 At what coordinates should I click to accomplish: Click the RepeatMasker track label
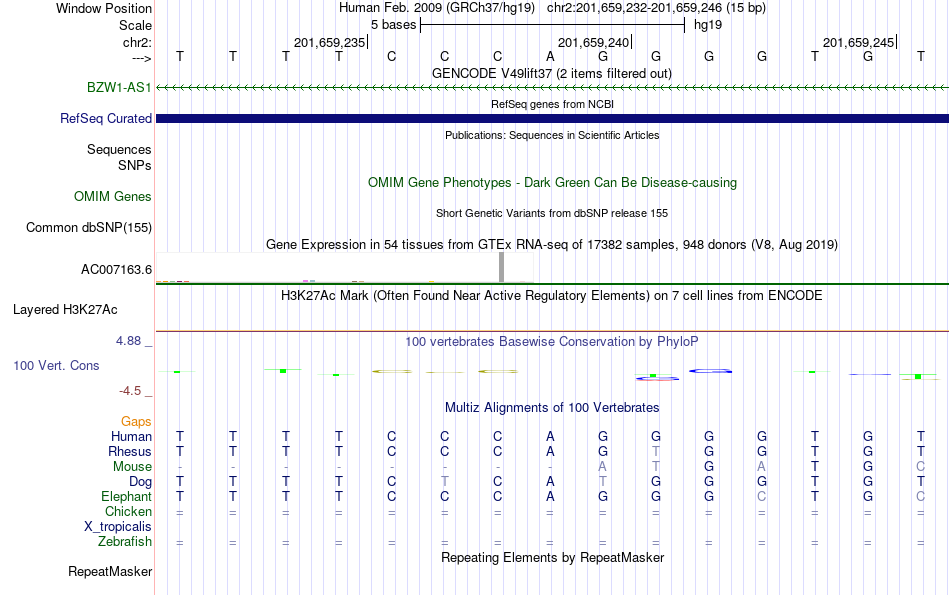110,571
